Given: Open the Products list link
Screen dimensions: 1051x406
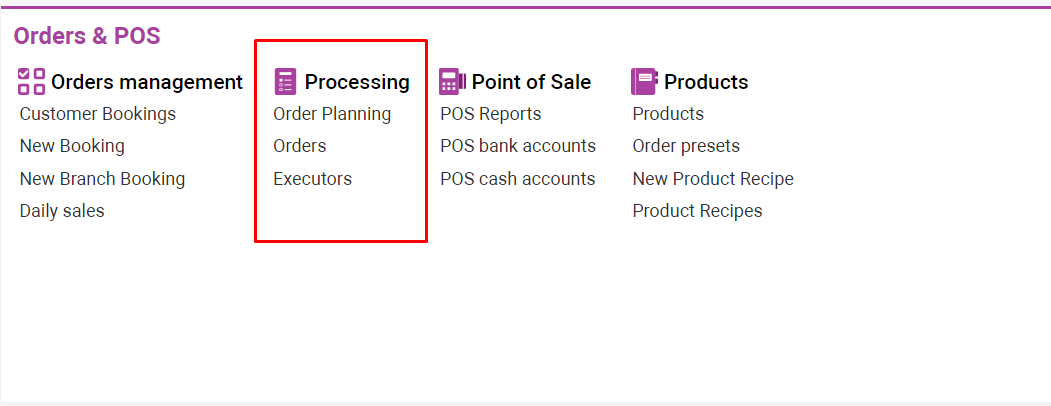Looking at the screenshot, I should [668, 114].
